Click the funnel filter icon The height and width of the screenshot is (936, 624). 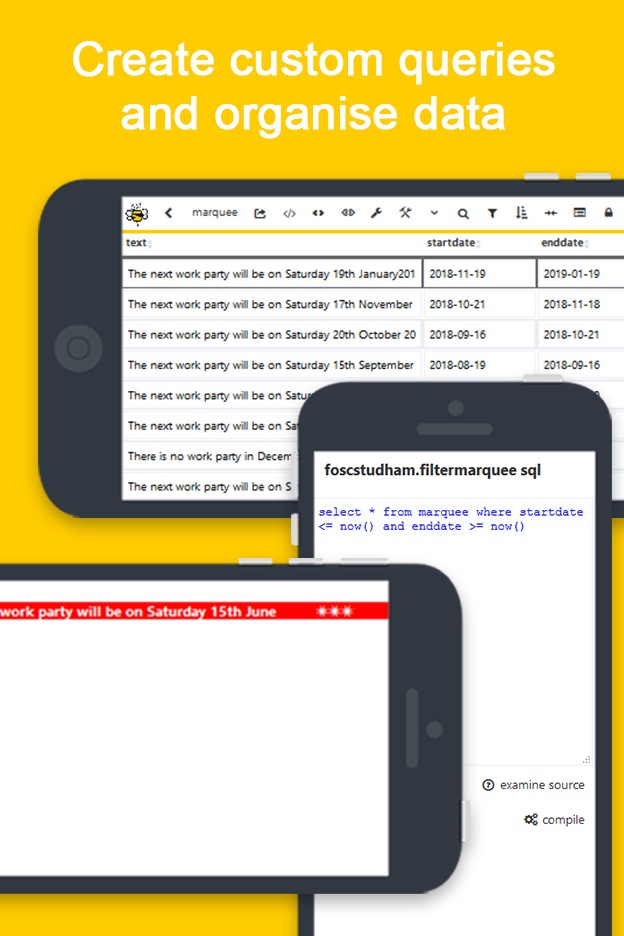[492, 213]
